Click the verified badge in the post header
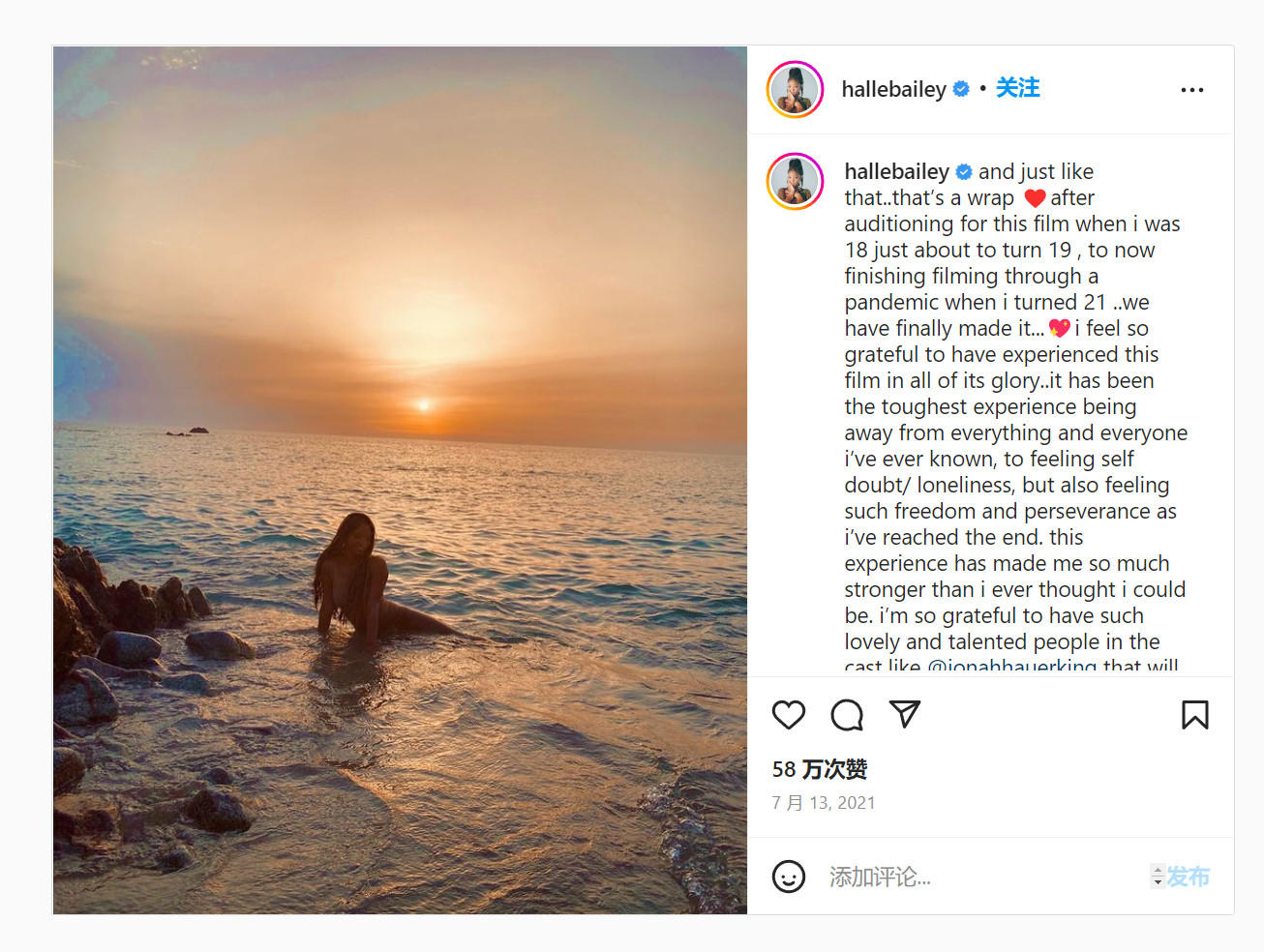Viewport: 1264px width, 952px height. (x=961, y=89)
